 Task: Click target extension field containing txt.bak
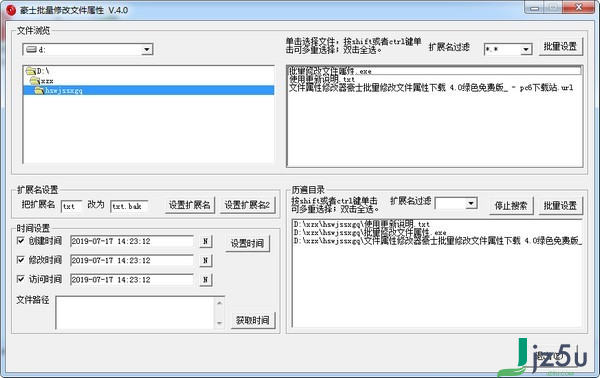point(129,206)
